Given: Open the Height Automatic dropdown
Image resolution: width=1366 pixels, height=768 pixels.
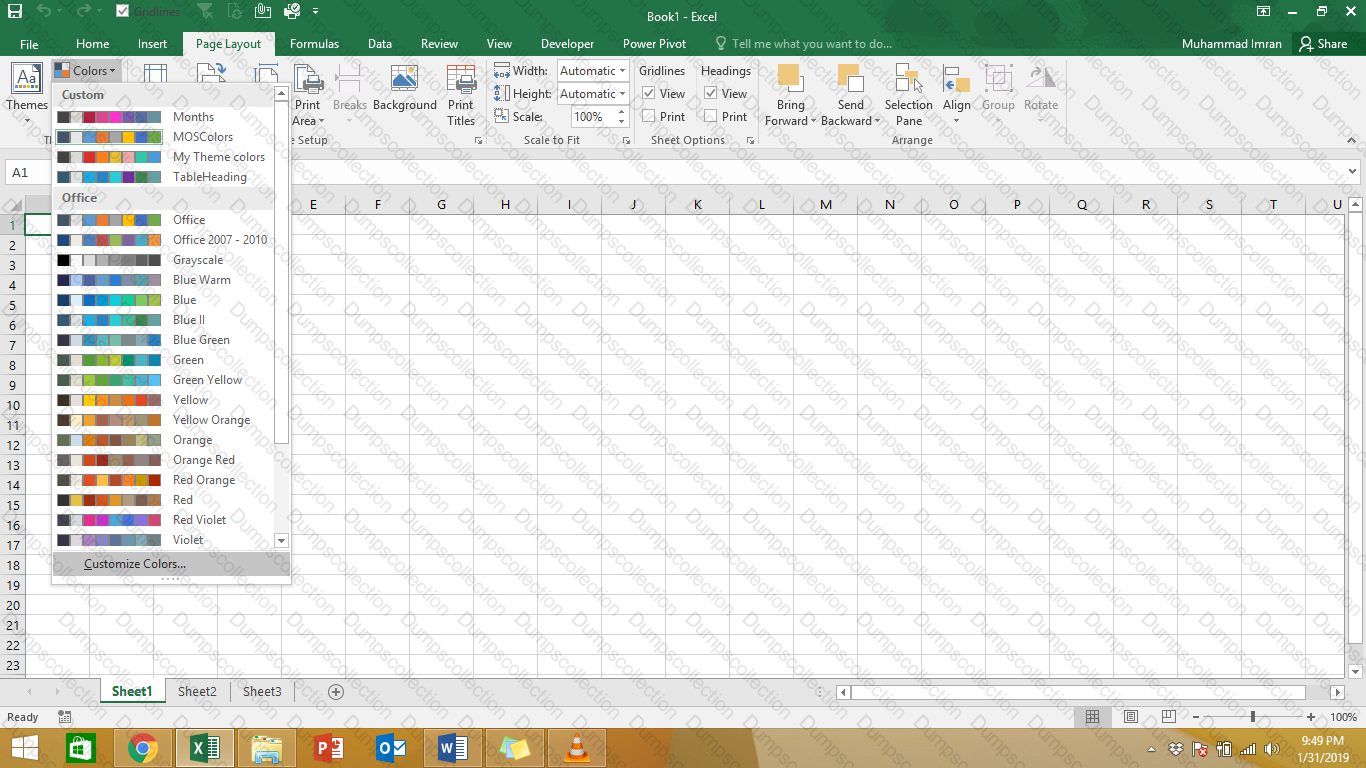Looking at the screenshot, I should coord(622,94).
